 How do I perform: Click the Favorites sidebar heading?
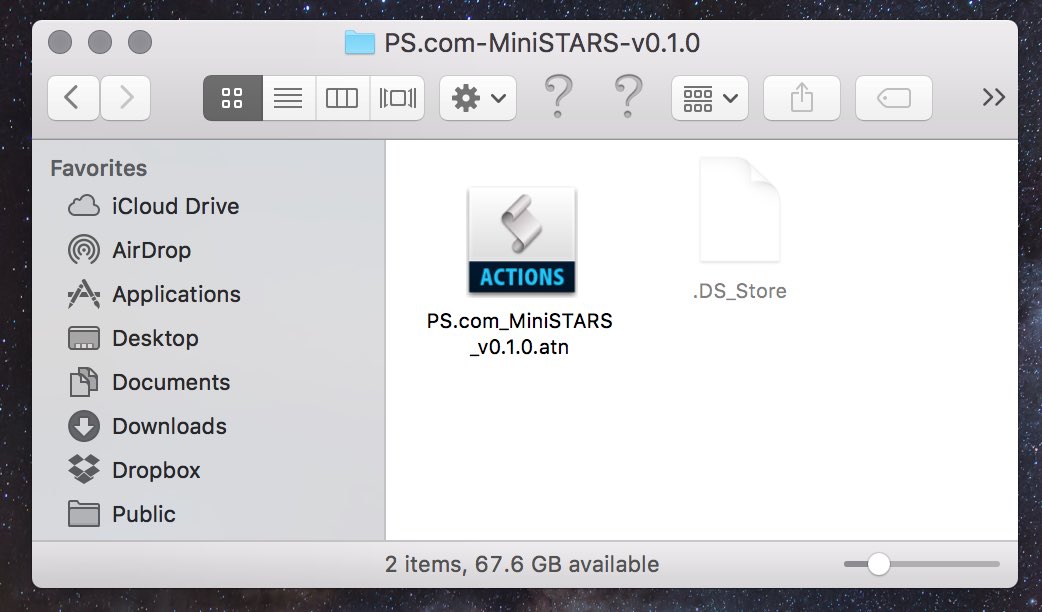pos(98,168)
